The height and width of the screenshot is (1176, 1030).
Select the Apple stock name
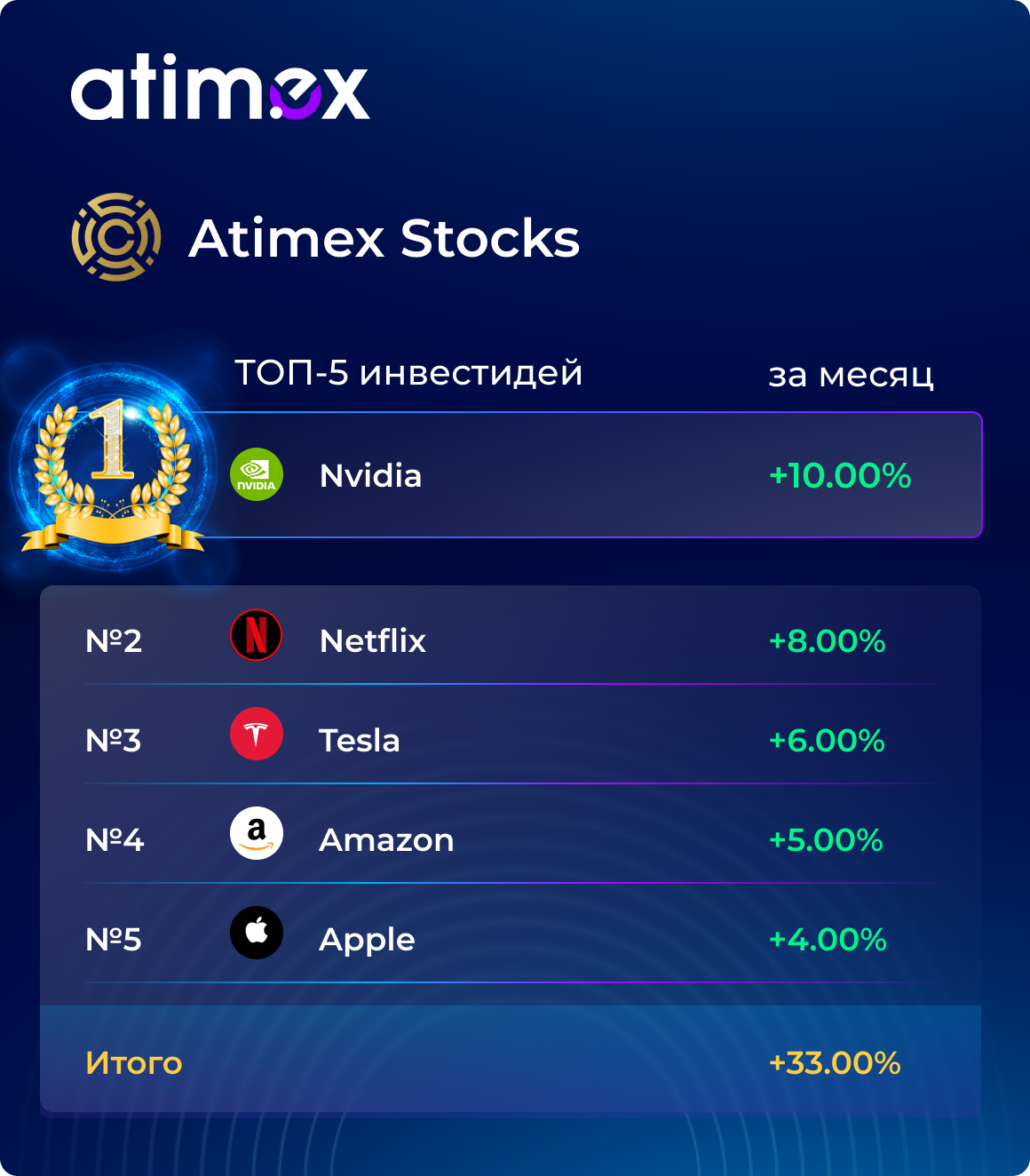367,940
